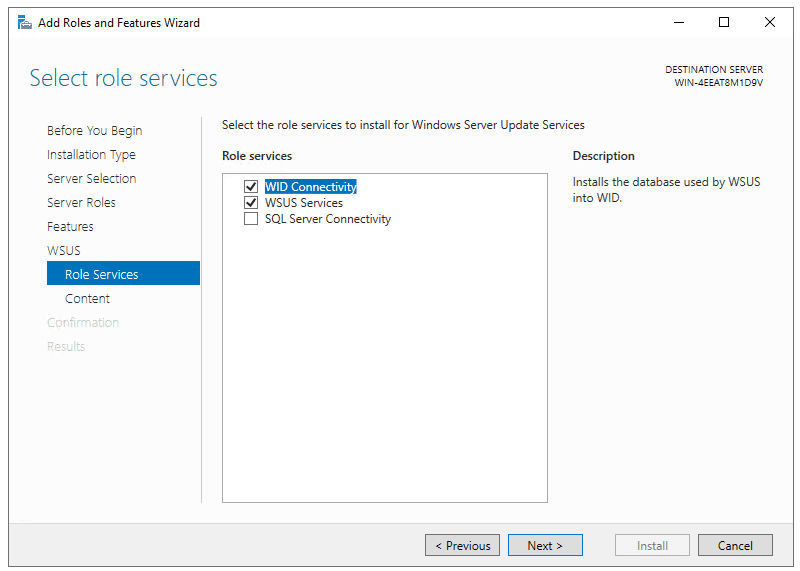
Task: Open the Installation Type step
Action: 91,155
